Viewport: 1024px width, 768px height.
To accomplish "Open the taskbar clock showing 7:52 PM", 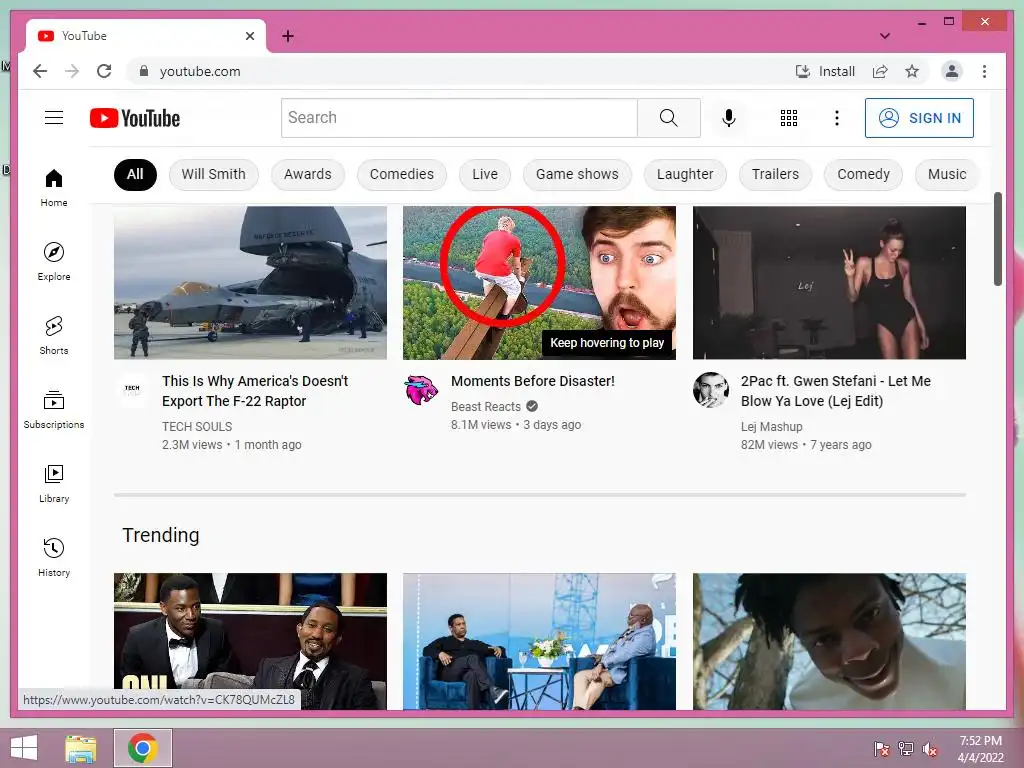I will tap(980, 748).
